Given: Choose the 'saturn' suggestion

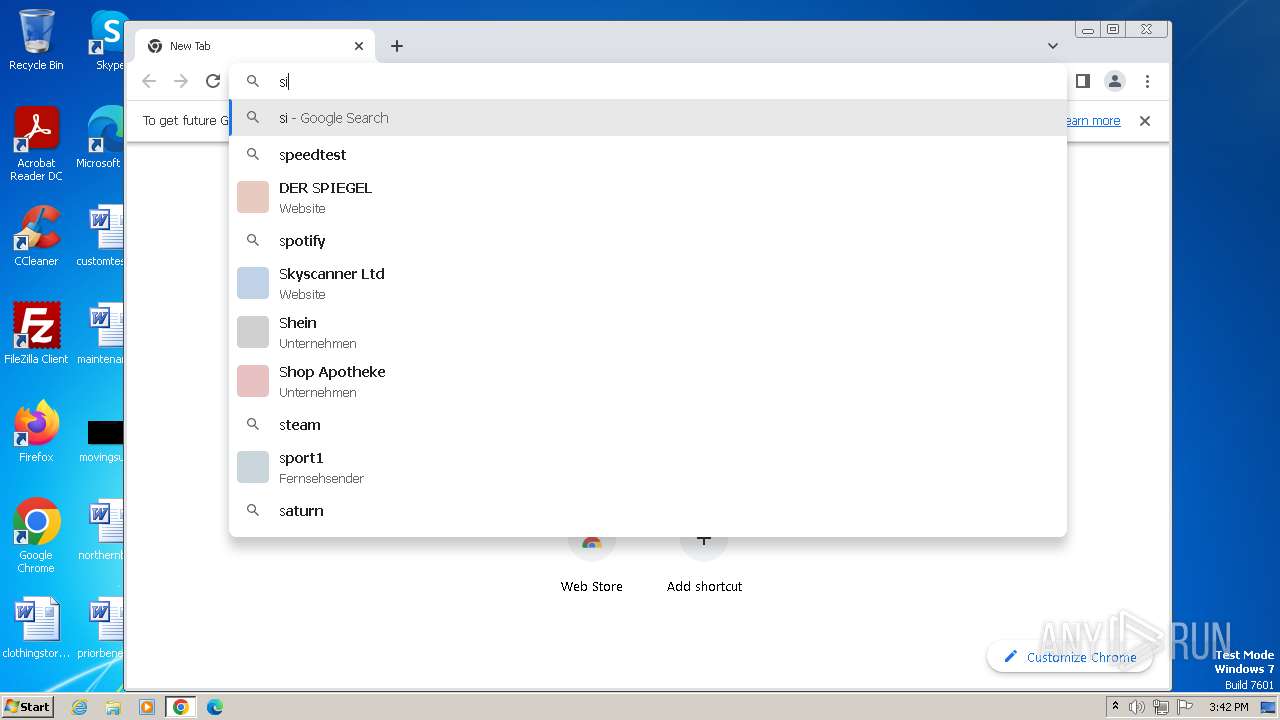Looking at the screenshot, I should click(648, 511).
